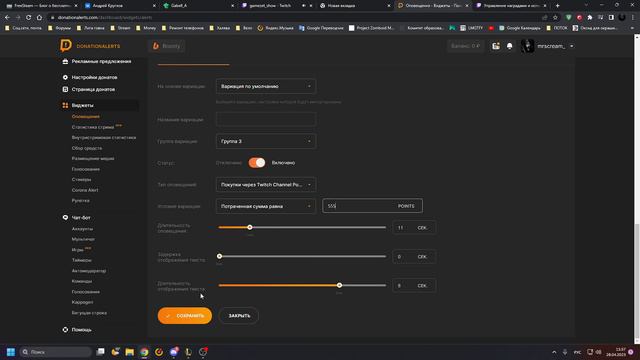Image resolution: width=640 pixels, height=360 pixels.
Task: Open the Boosty link in header
Action: [x=167, y=46]
